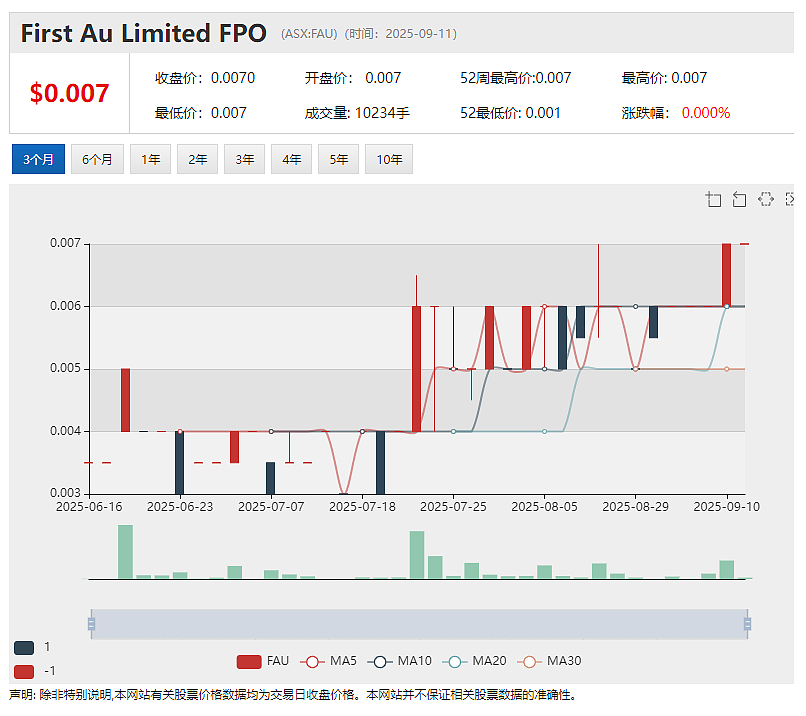Open the 4年 time range tab

[x=291, y=159]
